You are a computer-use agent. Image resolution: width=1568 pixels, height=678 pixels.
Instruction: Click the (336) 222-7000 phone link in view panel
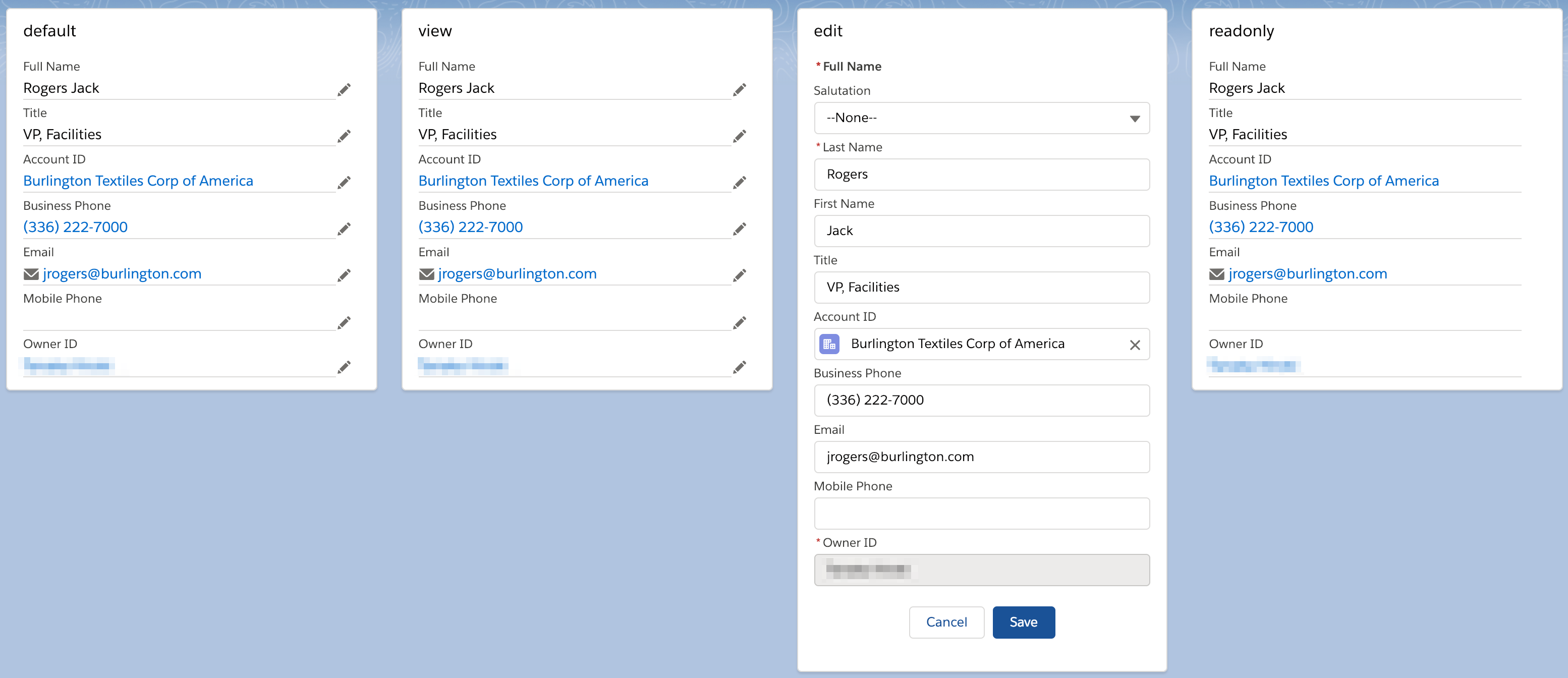click(471, 227)
